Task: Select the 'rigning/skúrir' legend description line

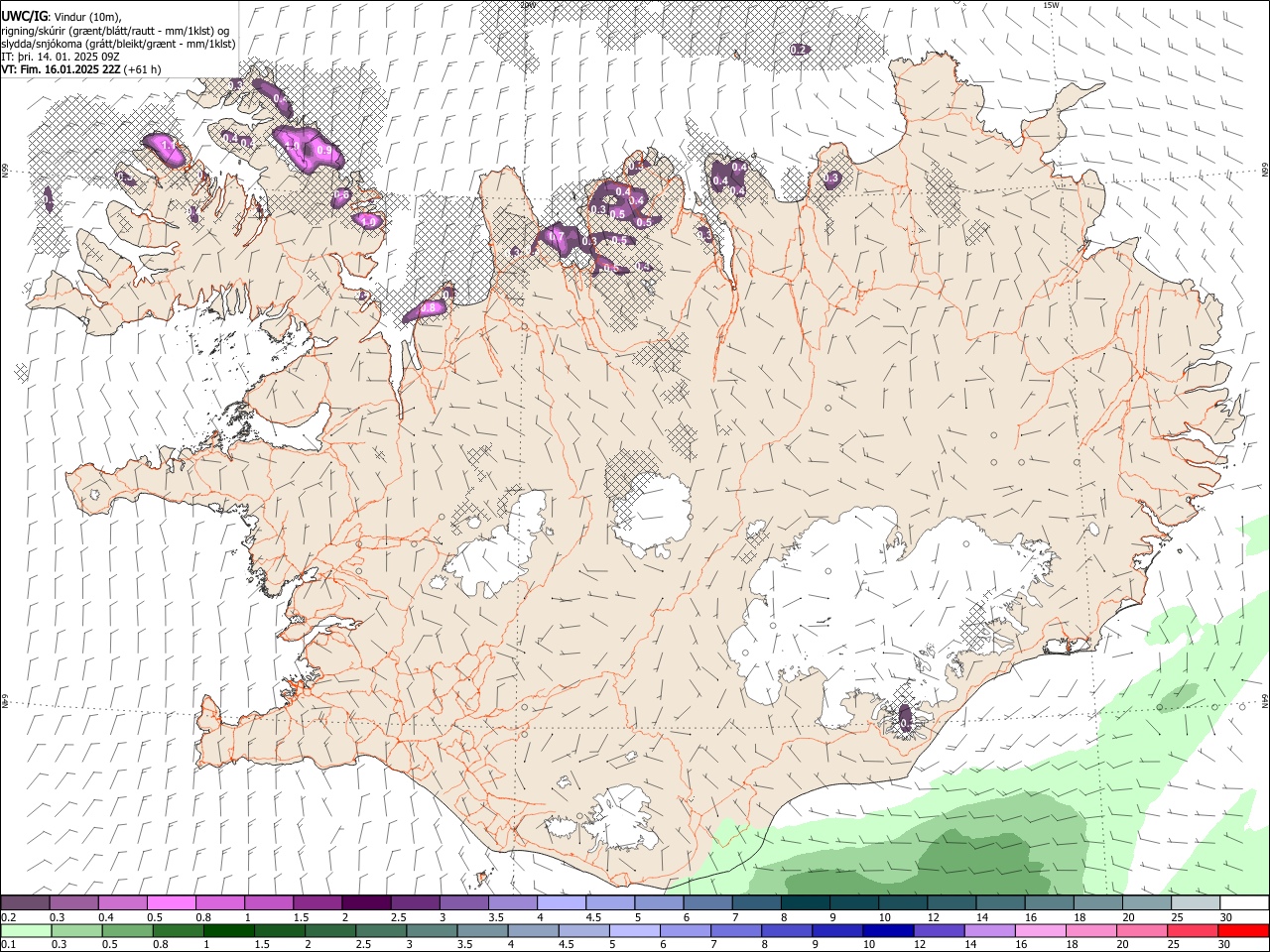Action: pos(115,31)
